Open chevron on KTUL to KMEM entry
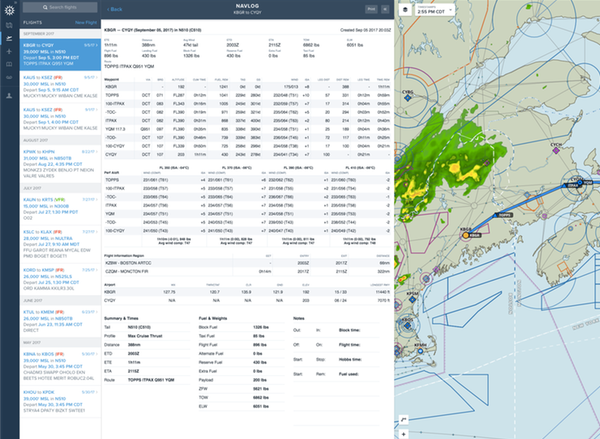 [97, 312]
